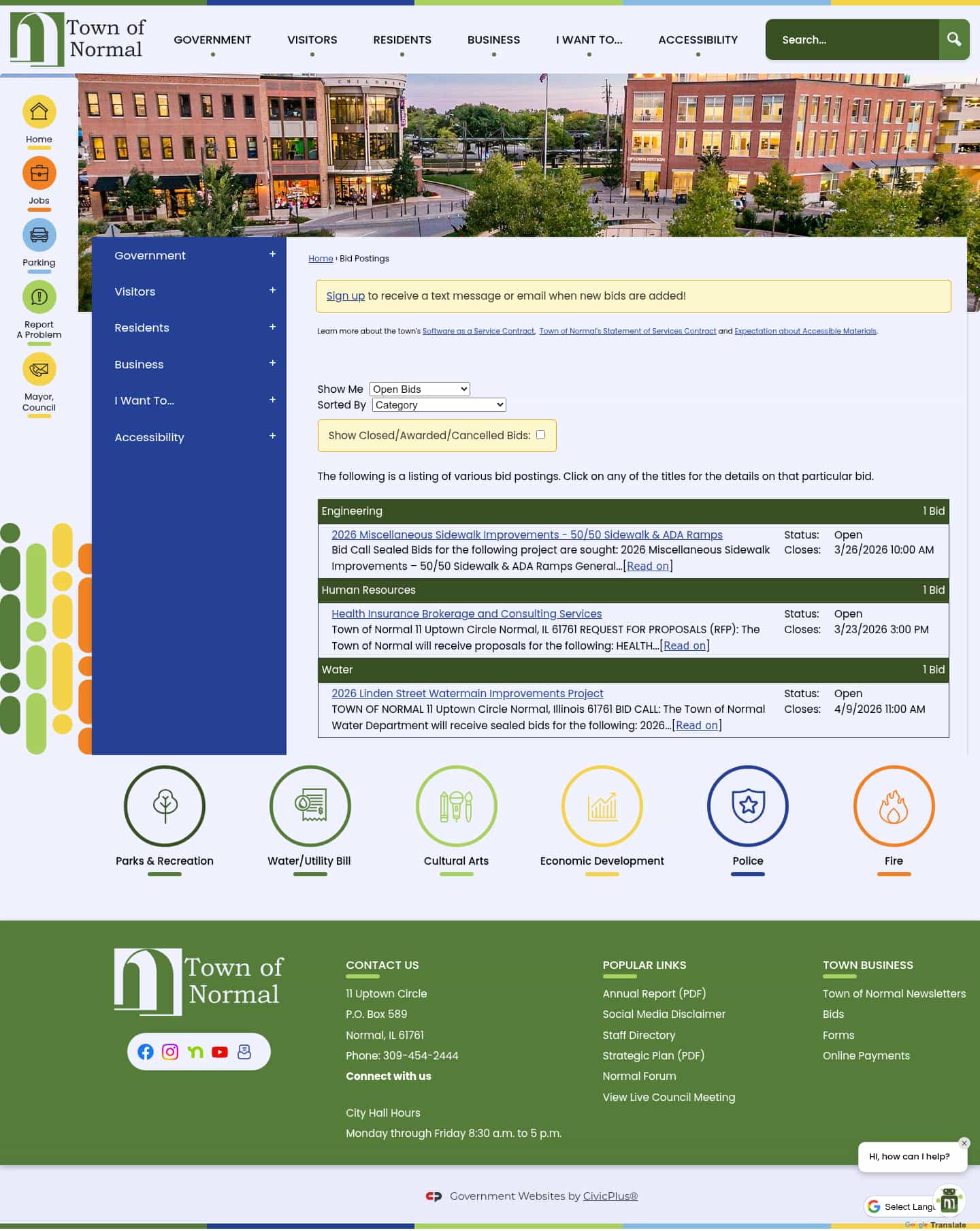Click the Town of Normal footer logo
This screenshot has width=980, height=1231.
coord(199,982)
